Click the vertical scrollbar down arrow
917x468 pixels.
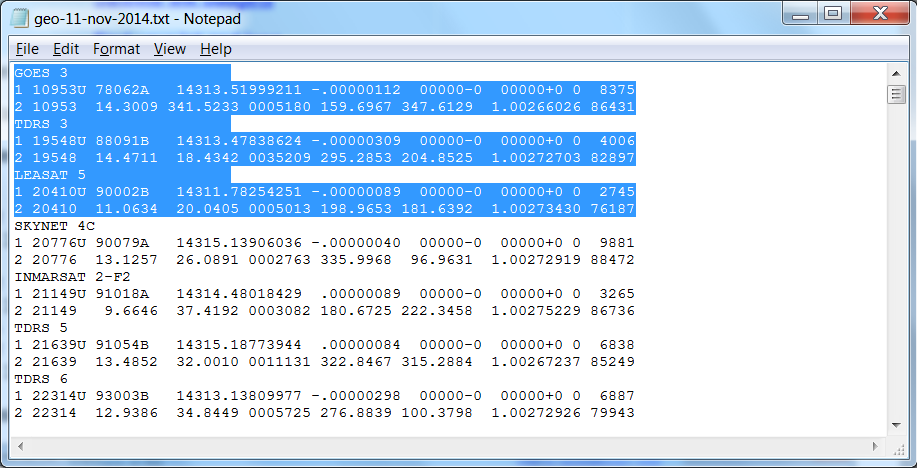[895, 425]
